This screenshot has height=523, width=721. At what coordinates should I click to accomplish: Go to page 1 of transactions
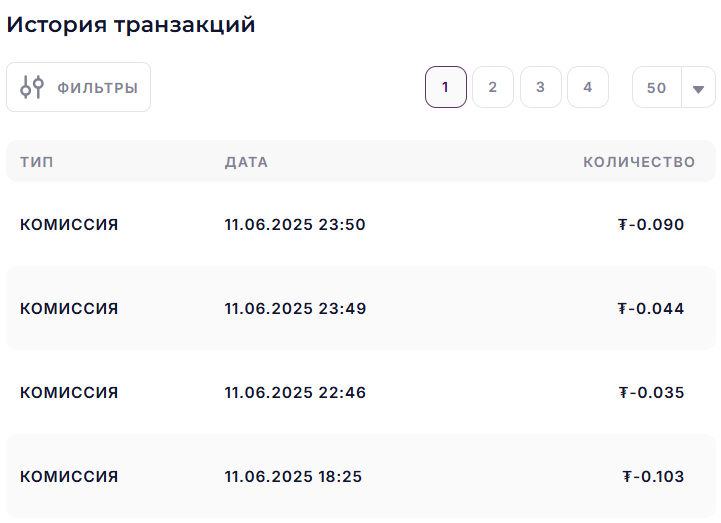tap(446, 87)
